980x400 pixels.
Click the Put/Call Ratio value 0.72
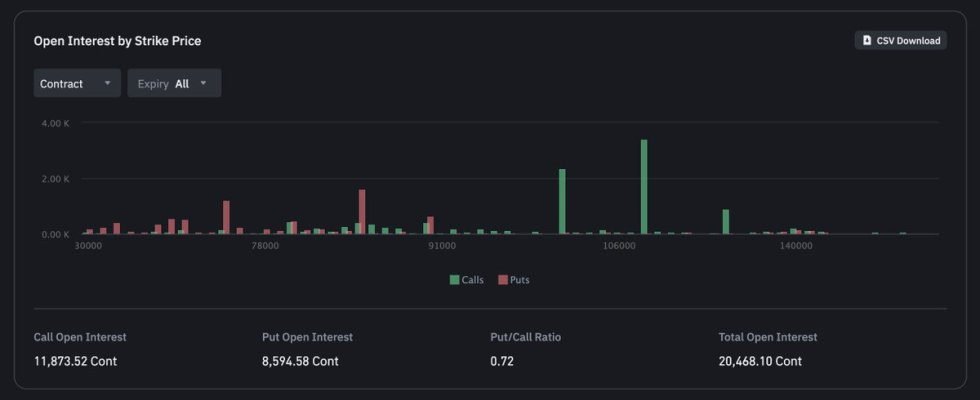click(x=502, y=361)
